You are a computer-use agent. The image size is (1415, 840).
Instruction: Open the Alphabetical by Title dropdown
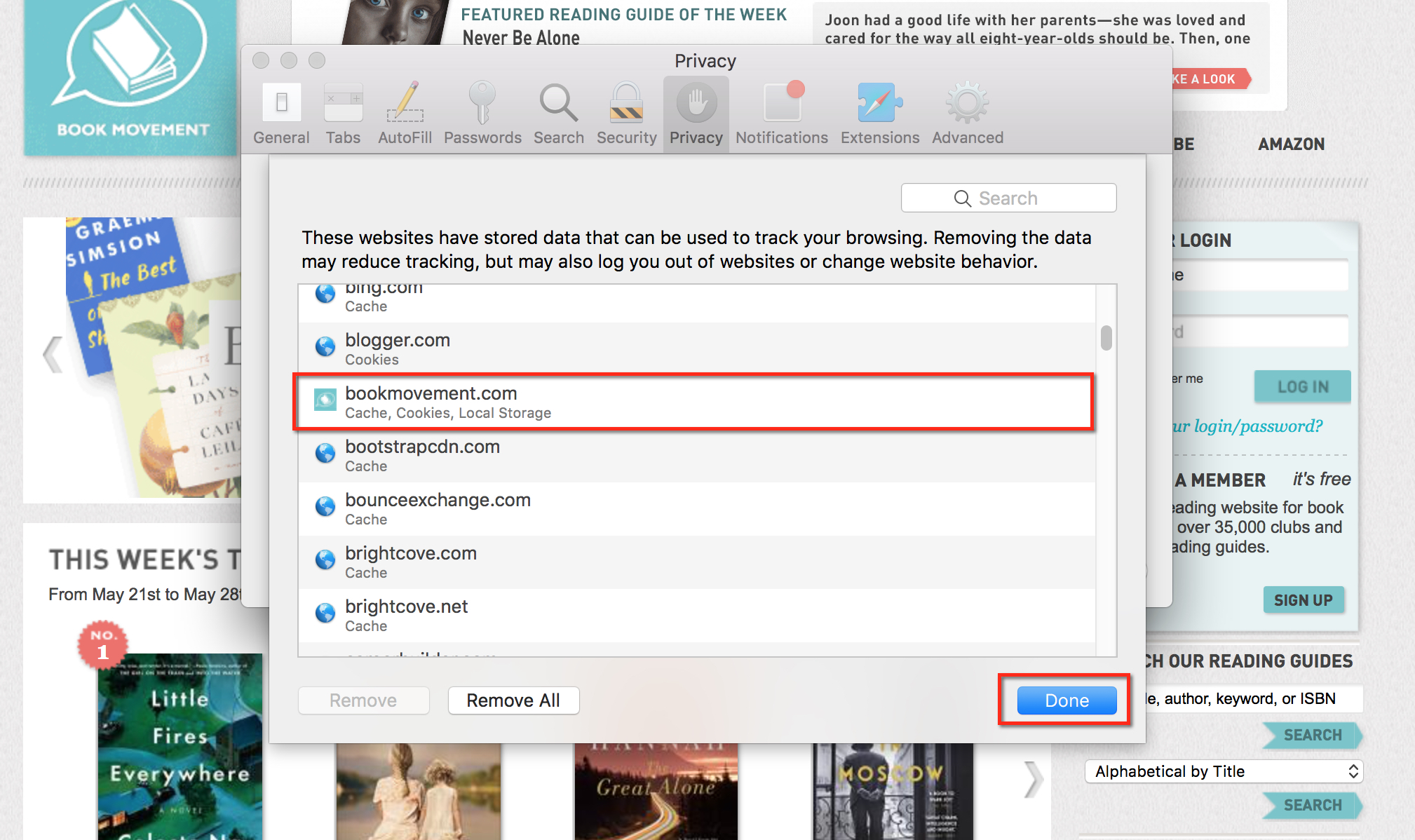[x=1223, y=771]
